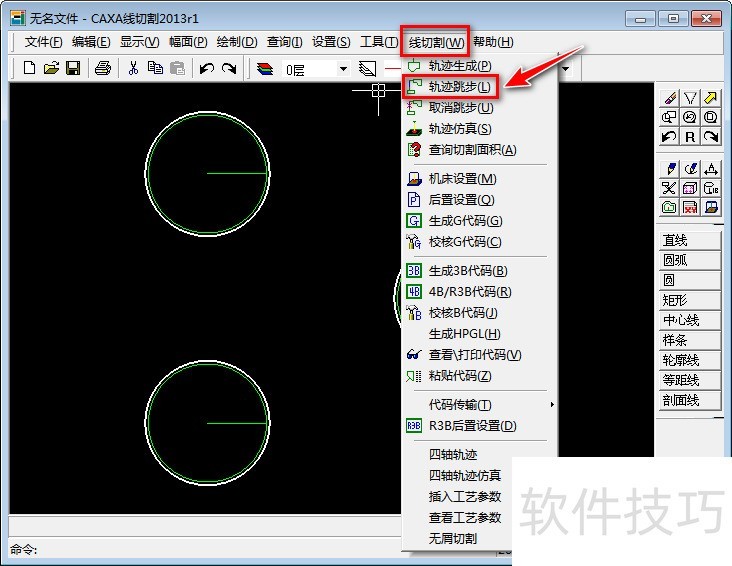Click the window zoom icon in right panel
The width and height of the screenshot is (732, 566).
pyautogui.click(x=669, y=117)
